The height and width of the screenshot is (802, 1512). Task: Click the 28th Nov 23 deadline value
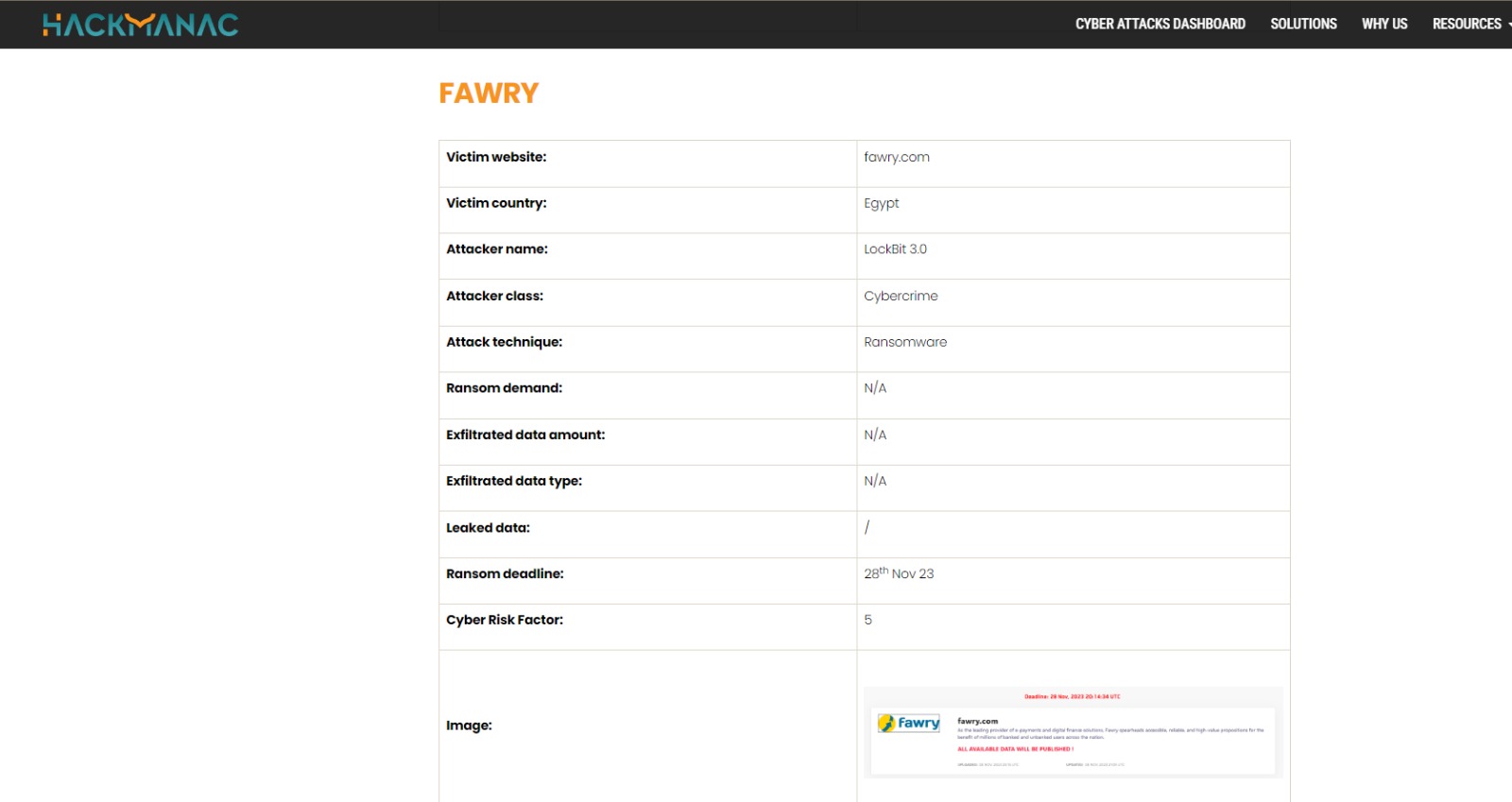point(898,574)
